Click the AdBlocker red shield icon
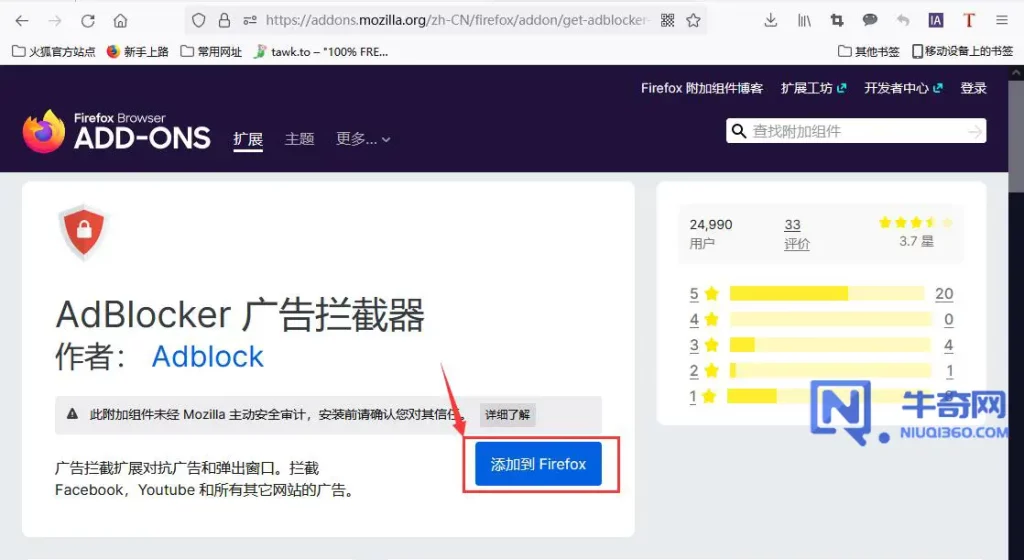This screenshot has height=560, width=1024. [83, 232]
